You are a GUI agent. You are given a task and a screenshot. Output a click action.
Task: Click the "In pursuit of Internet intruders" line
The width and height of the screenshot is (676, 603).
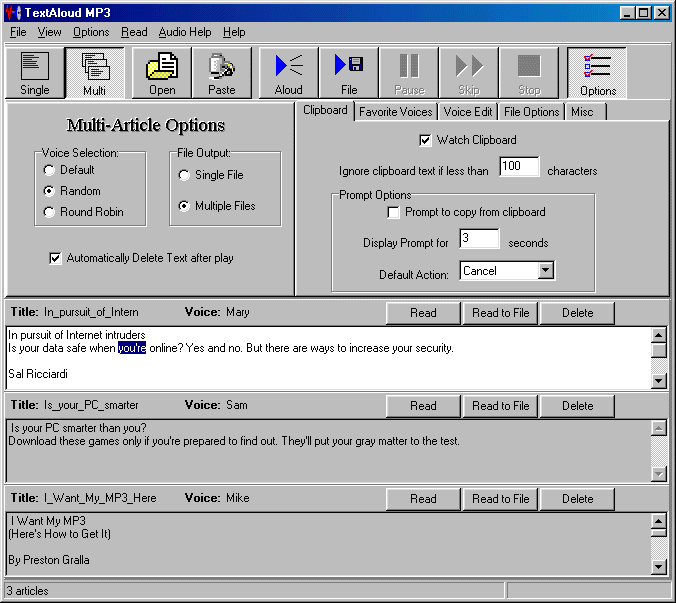coord(77,335)
